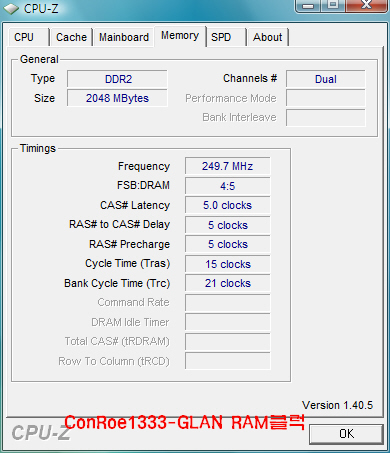Click the 'FSB:DRAM' label

click(x=143, y=185)
